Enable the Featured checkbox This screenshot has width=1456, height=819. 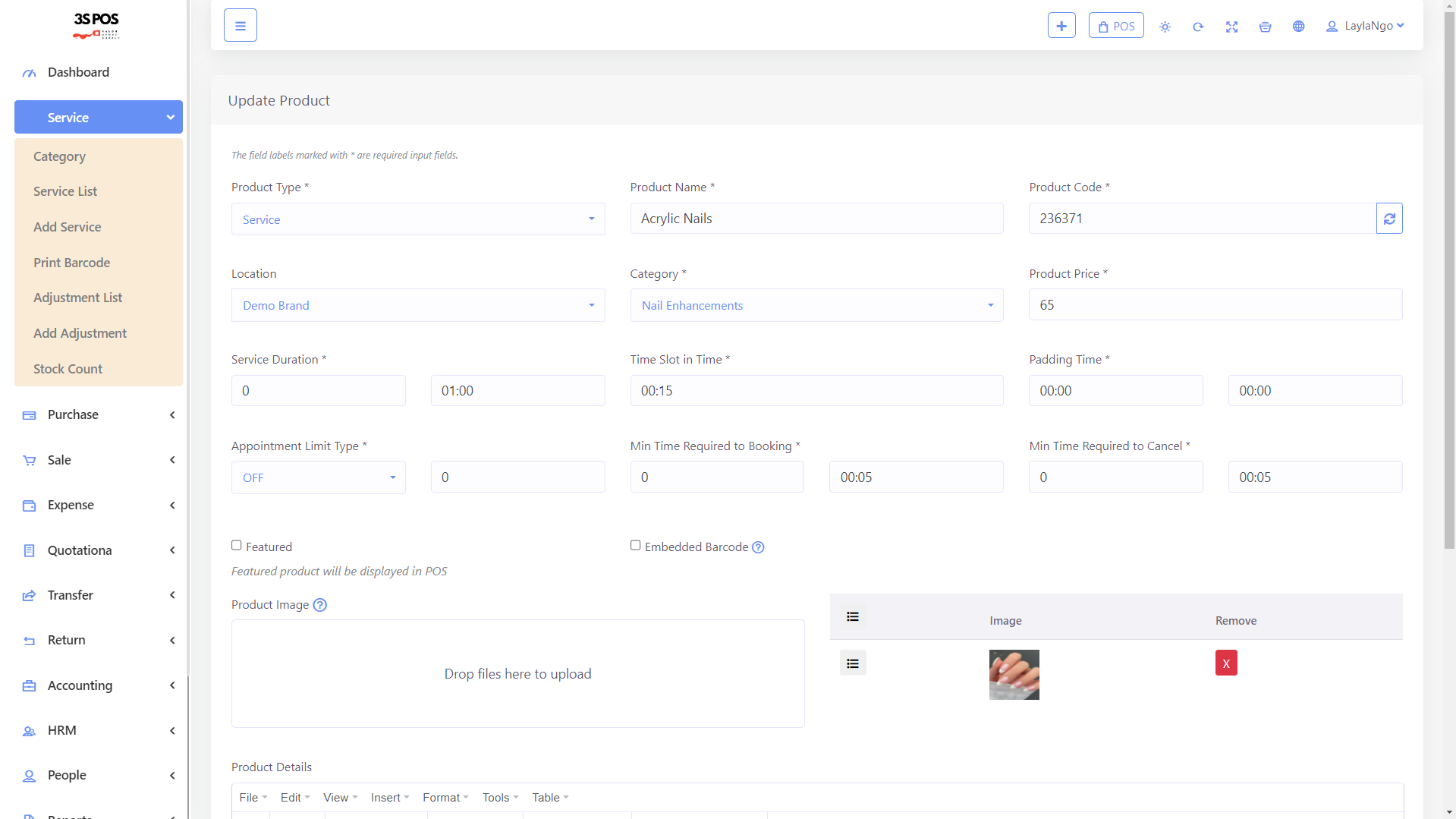tap(237, 546)
